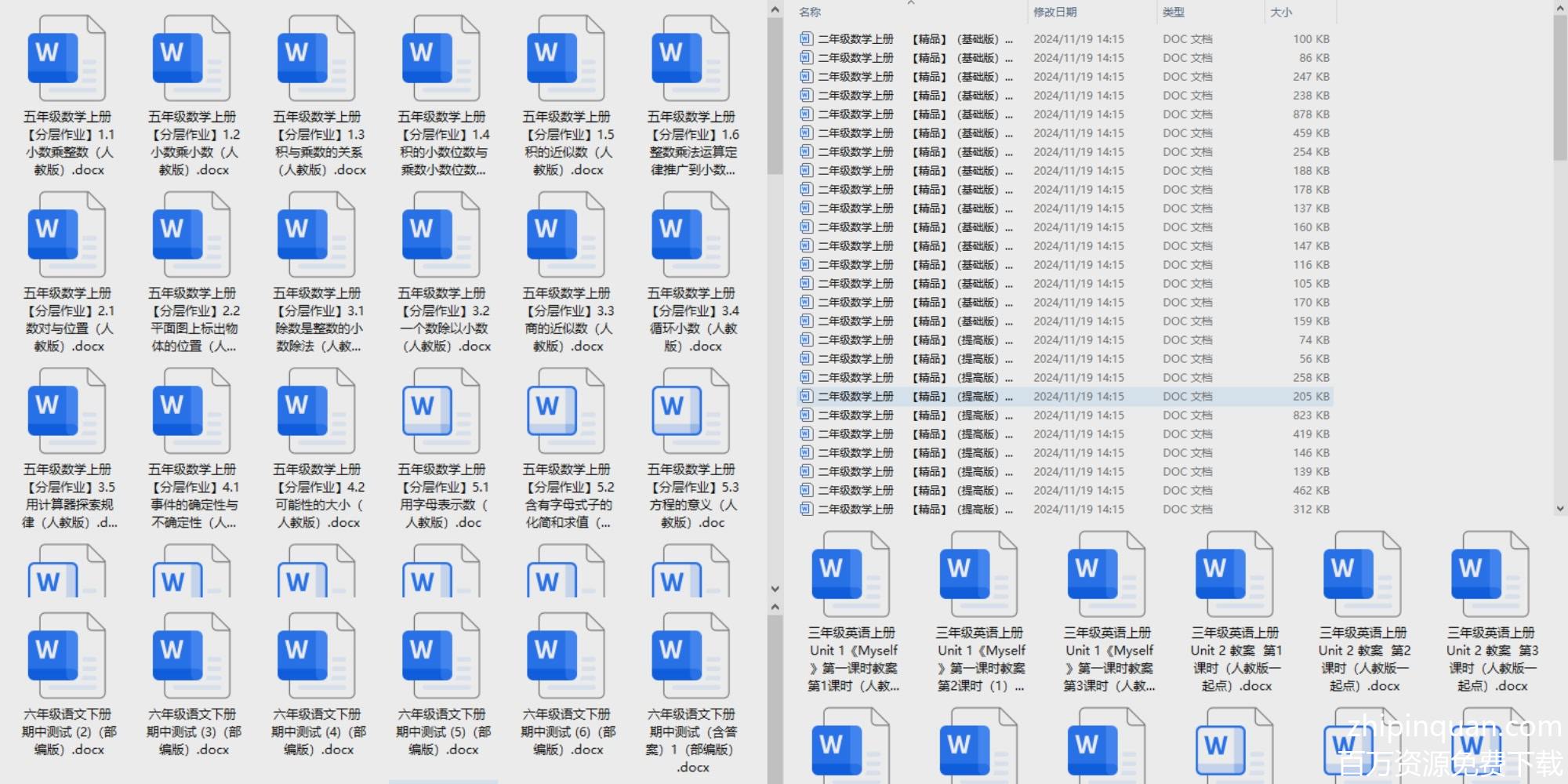The image size is (1568, 784).
Task: Click the up arrow of the top-left pane scrollbar
Action: pos(775,10)
